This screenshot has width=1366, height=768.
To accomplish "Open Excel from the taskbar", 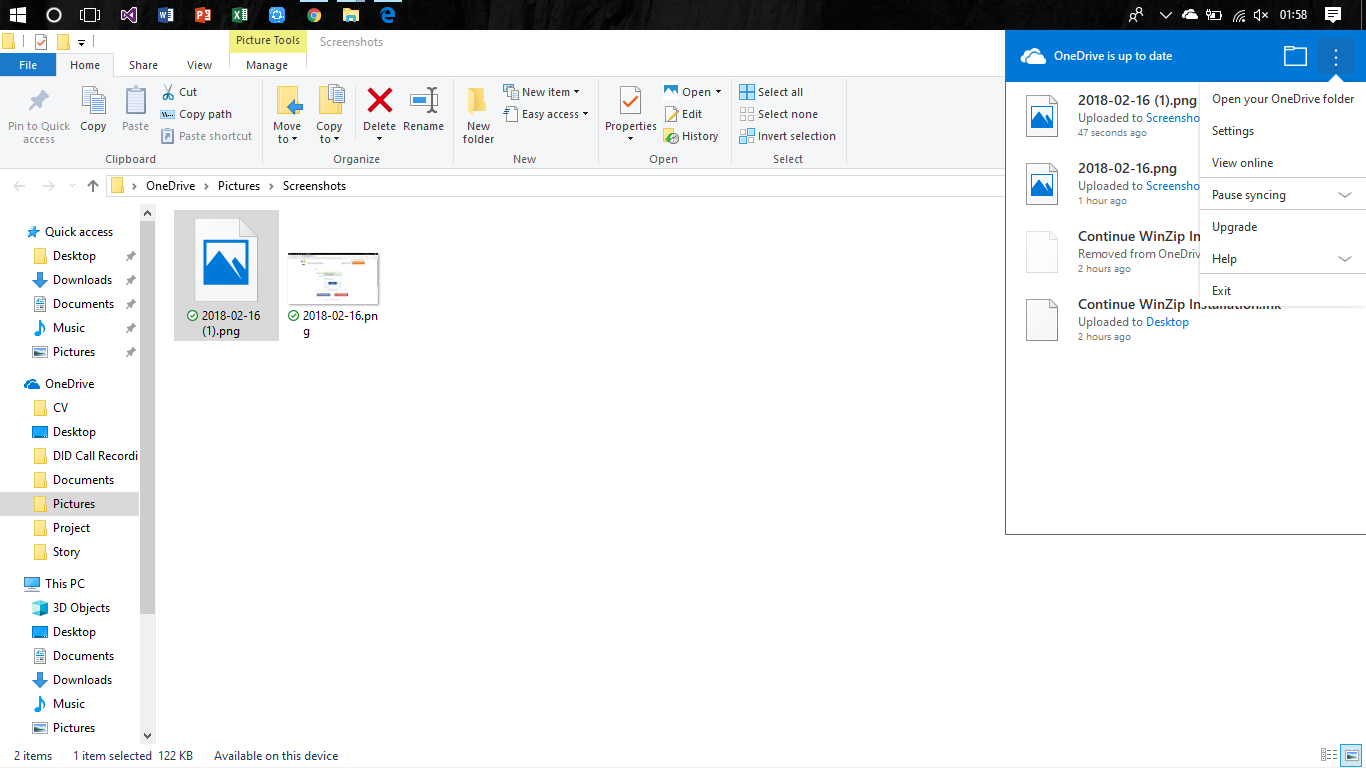I will tap(240, 15).
